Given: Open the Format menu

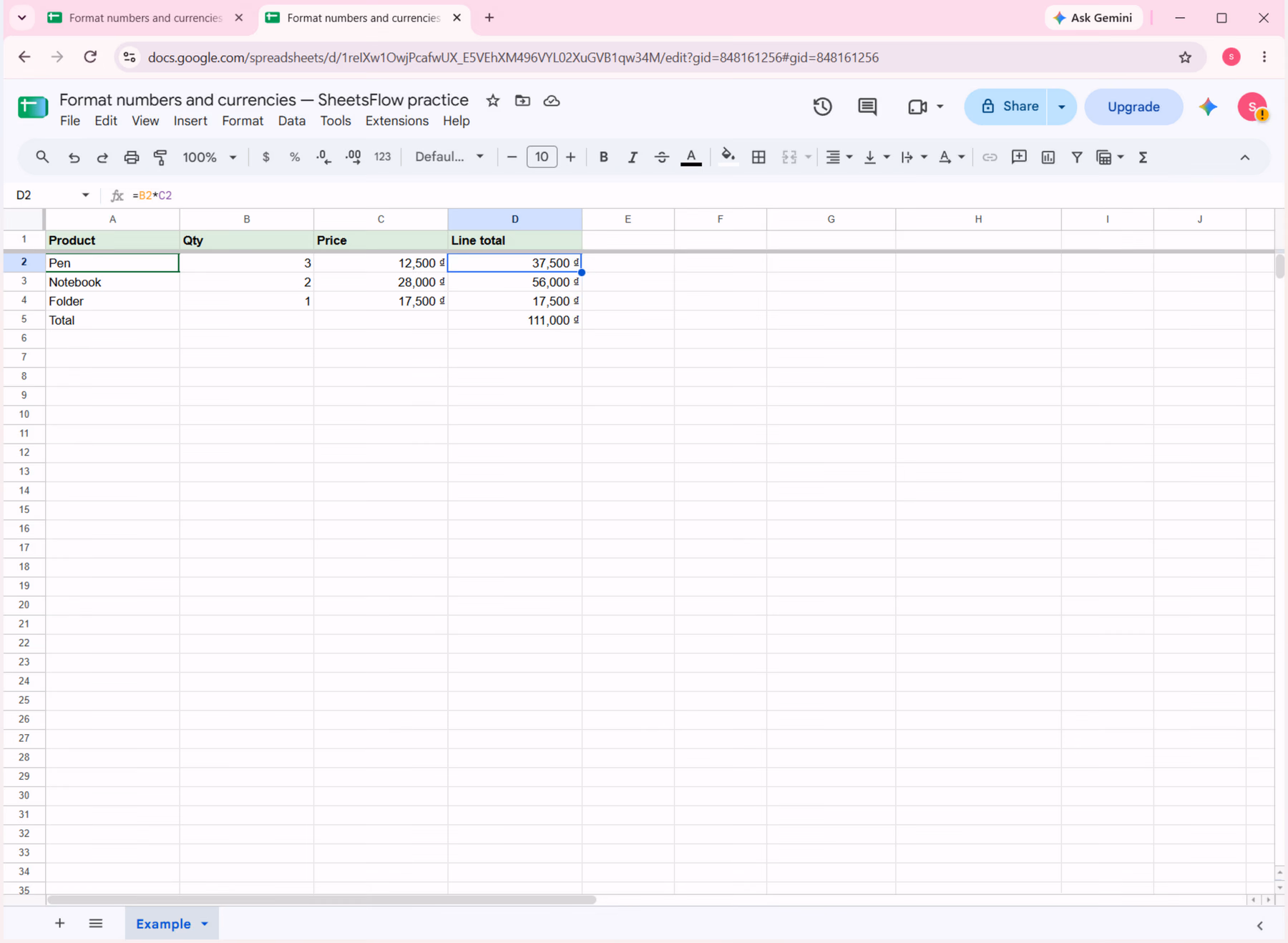Looking at the screenshot, I should tap(243, 121).
